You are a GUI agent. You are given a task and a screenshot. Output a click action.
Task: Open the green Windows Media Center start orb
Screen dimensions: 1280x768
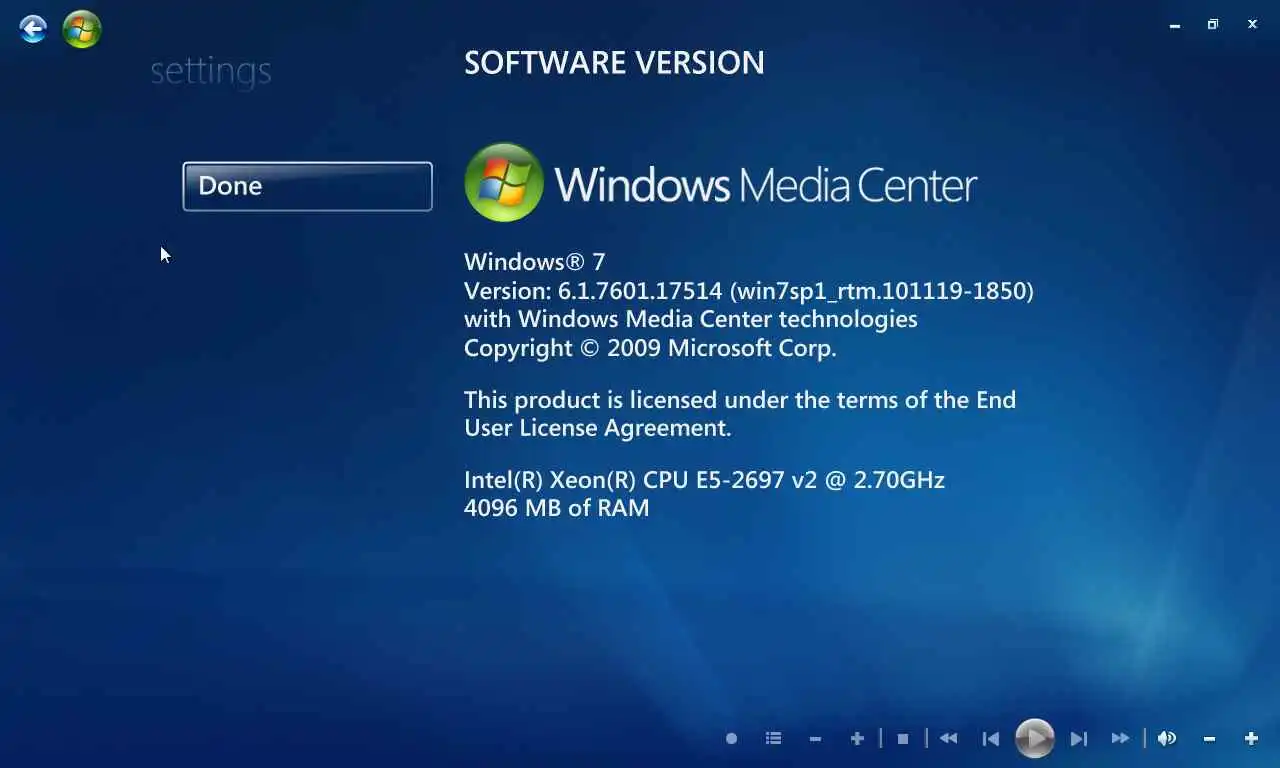click(82, 29)
